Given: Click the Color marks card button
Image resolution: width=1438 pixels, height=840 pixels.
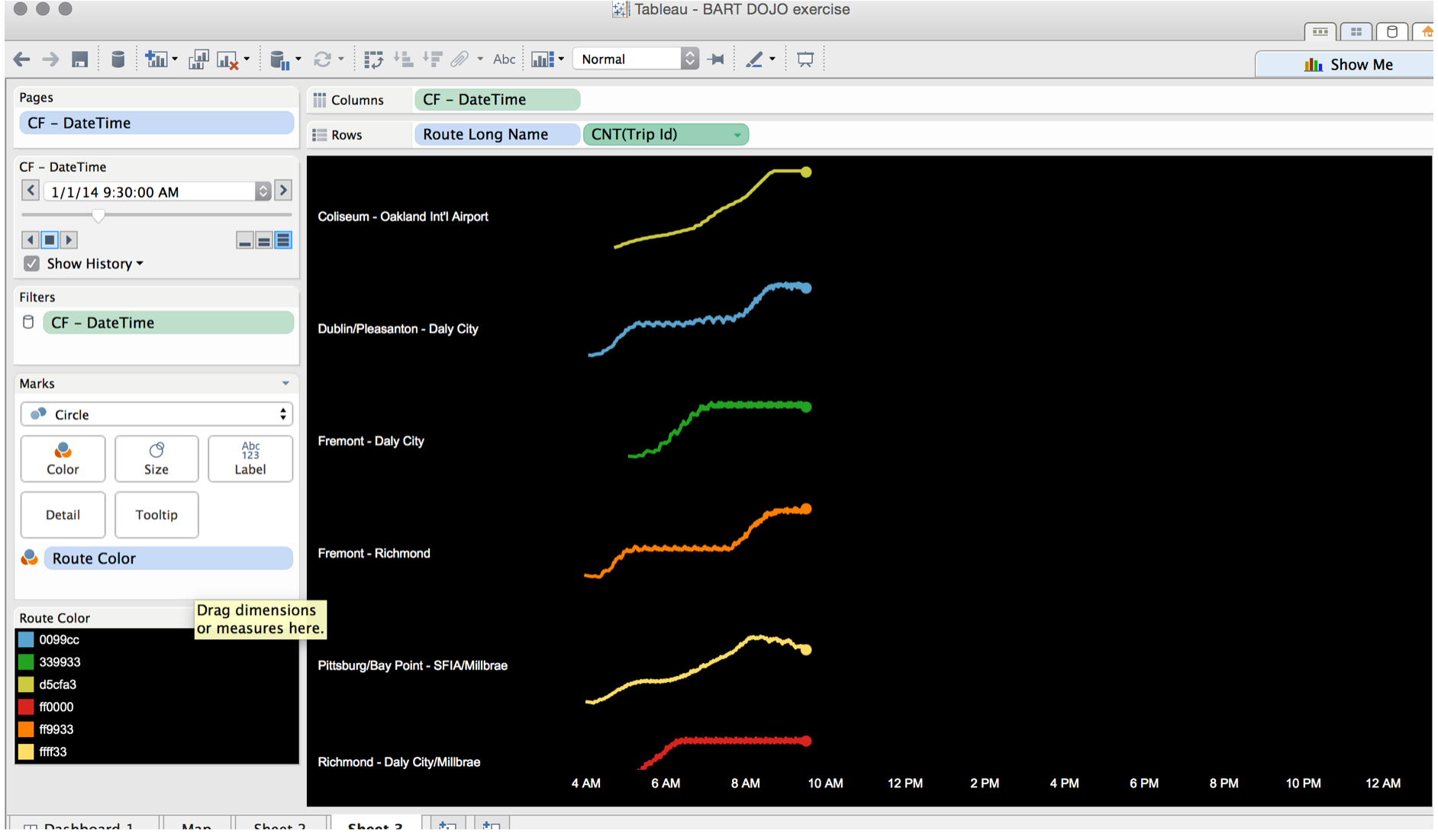Looking at the screenshot, I should [63, 459].
